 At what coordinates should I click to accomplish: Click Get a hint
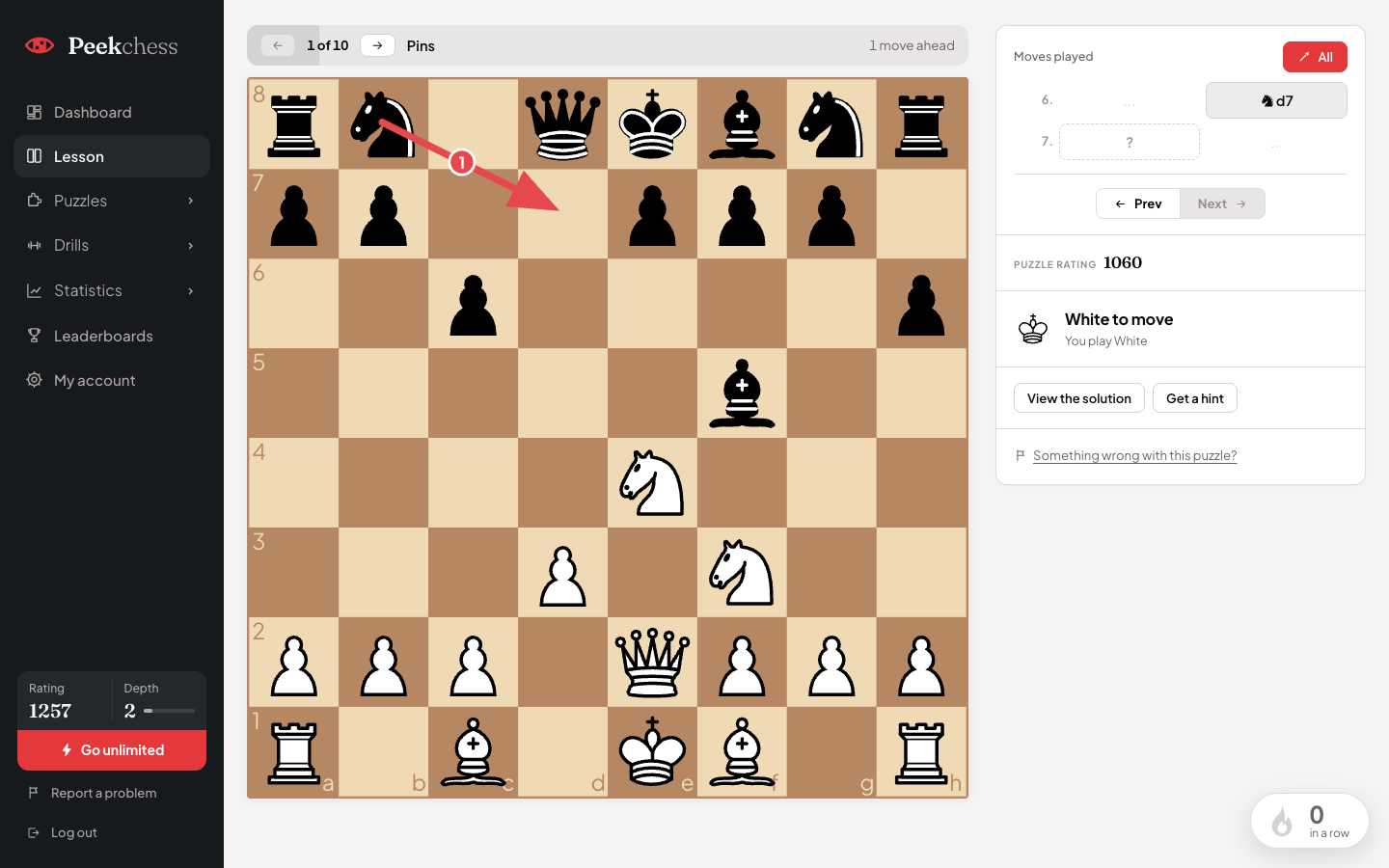click(x=1195, y=398)
